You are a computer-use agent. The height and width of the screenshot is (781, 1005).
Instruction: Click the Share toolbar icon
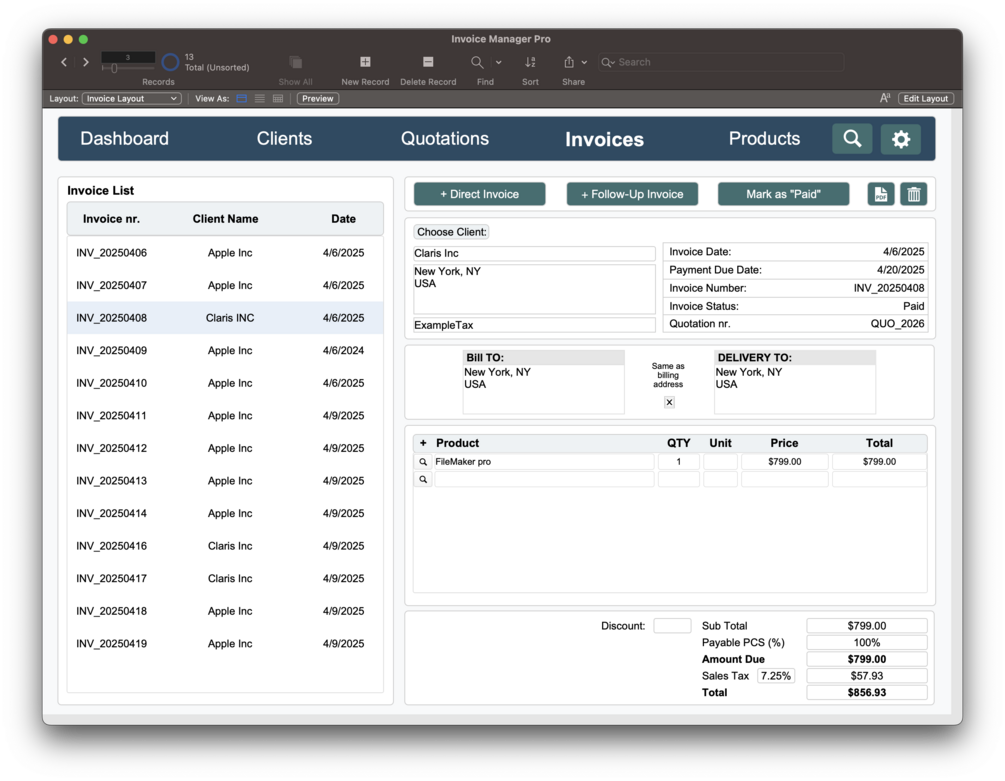[569, 62]
